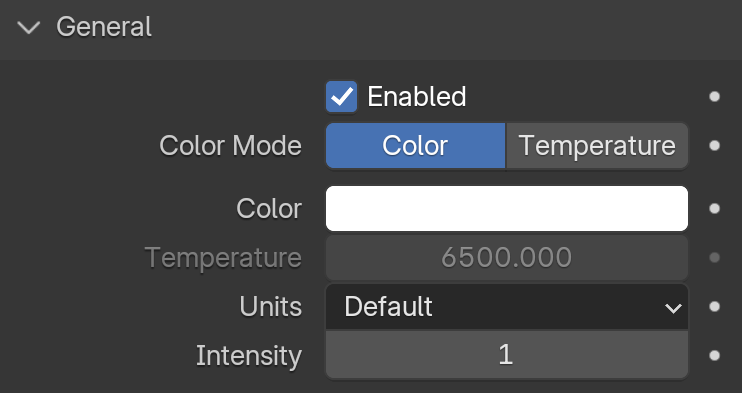The image size is (742, 393).
Task: Click the General panel header title
Action: 104,27
